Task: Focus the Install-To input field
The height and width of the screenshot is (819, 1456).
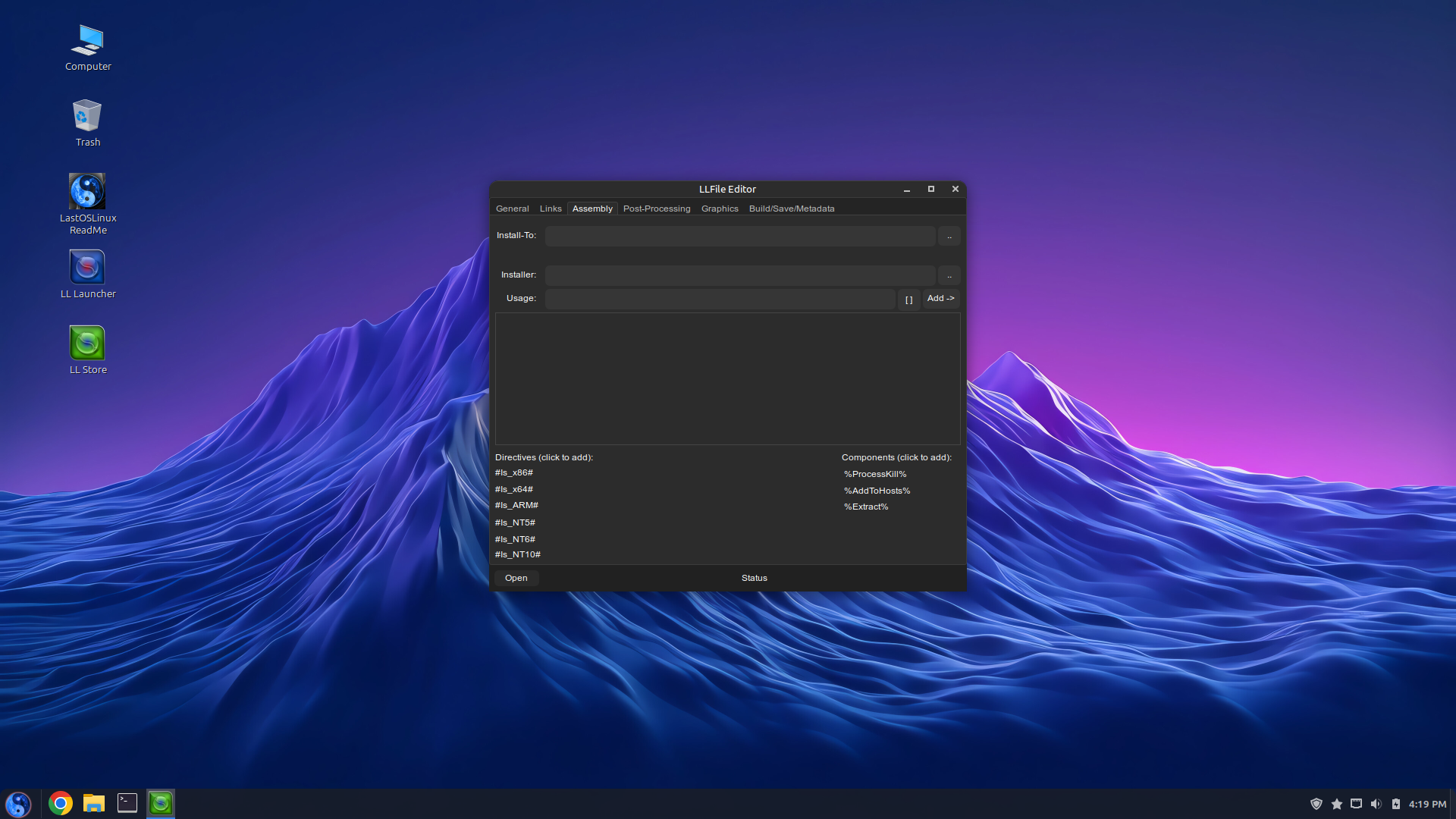Action: coord(740,236)
